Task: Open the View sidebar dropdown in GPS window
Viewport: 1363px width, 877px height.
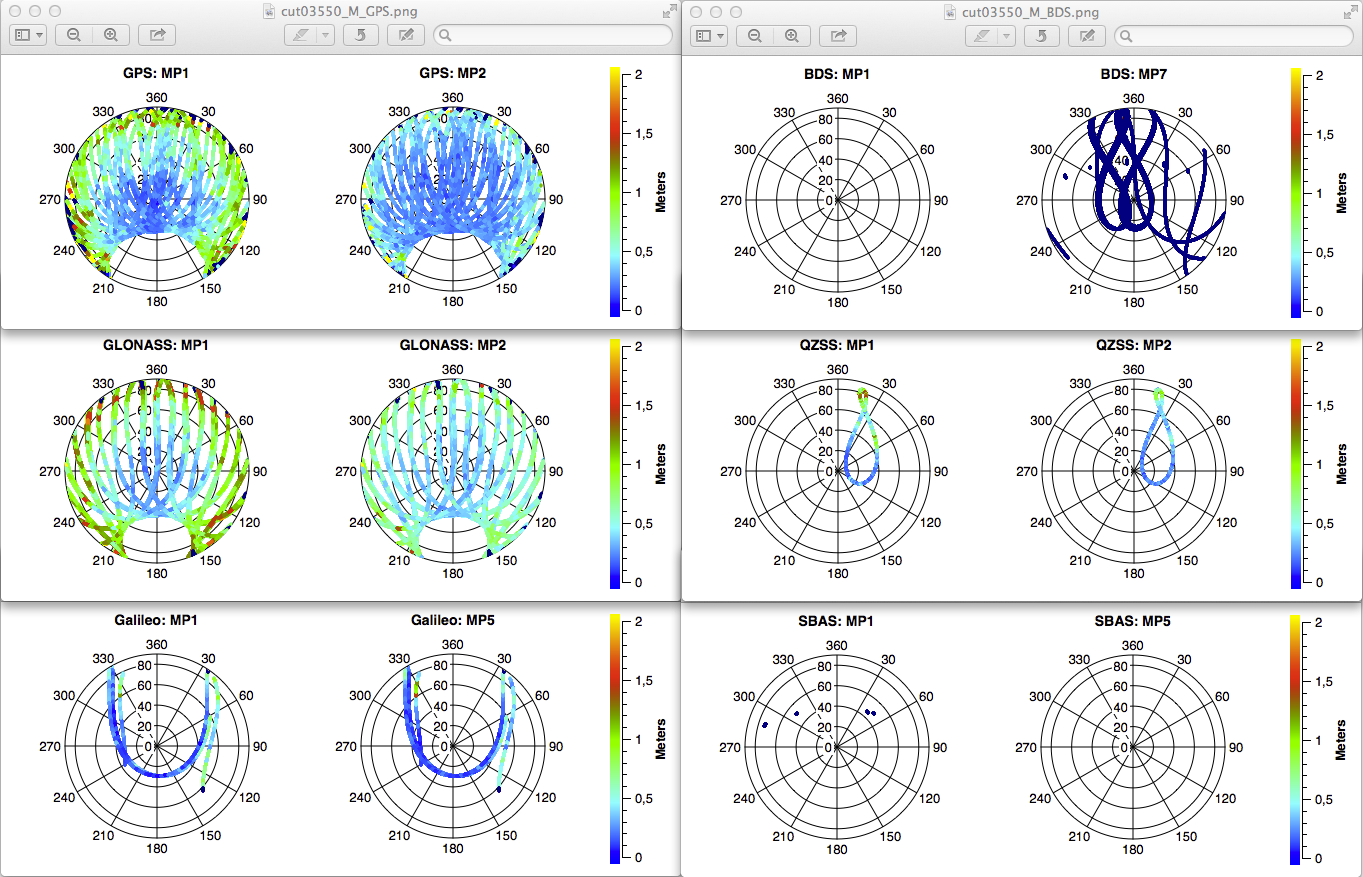Action: [x=28, y=35]
